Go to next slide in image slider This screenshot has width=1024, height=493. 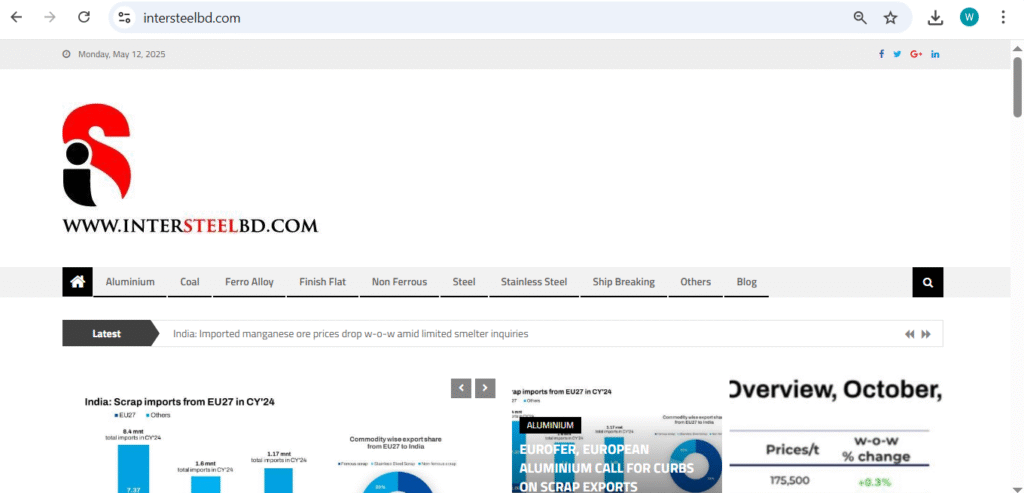coord(485,388)
